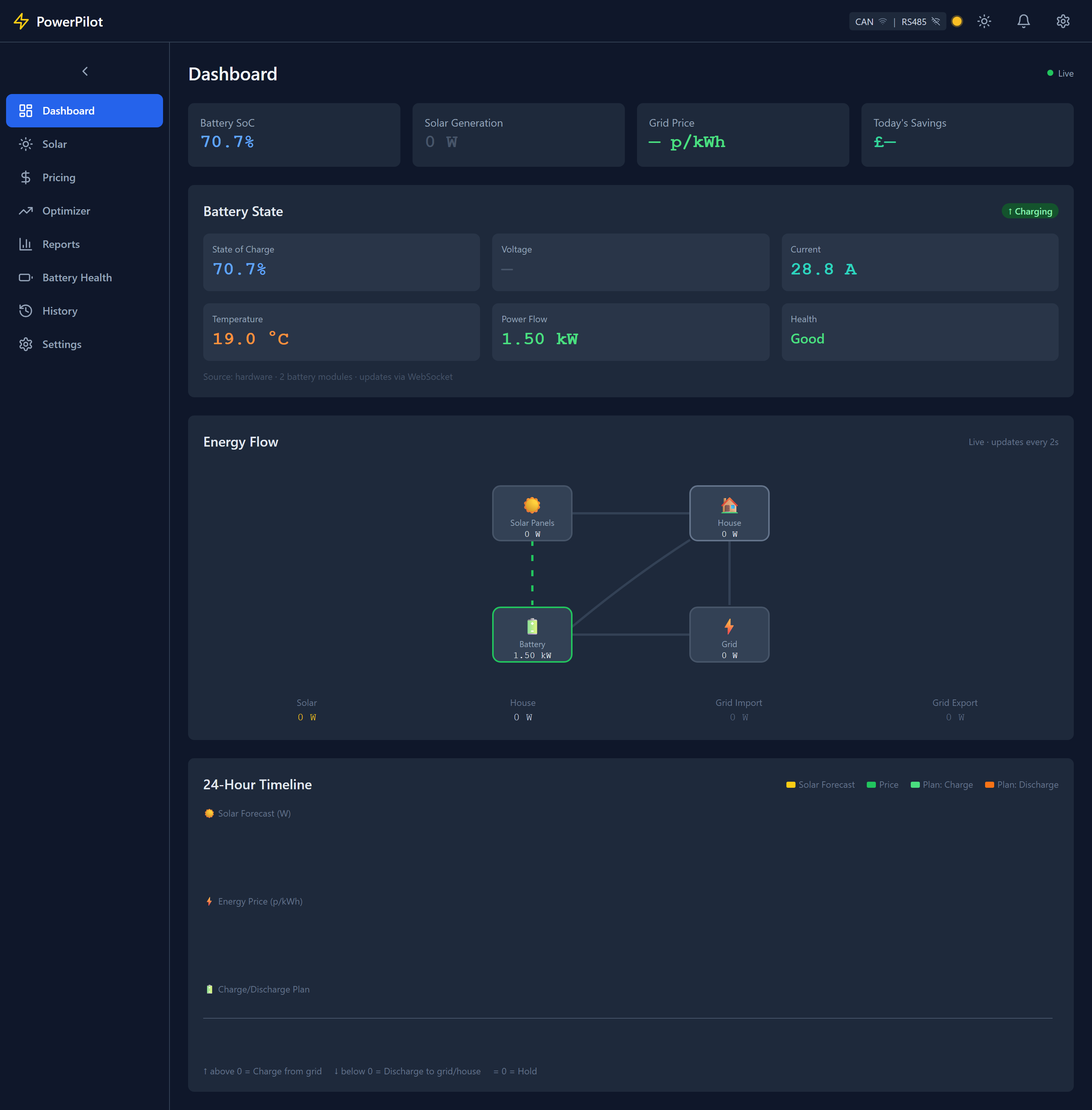Go to the Solar page
This screenshot has height=1110, width=1092.
click(84, 144)
